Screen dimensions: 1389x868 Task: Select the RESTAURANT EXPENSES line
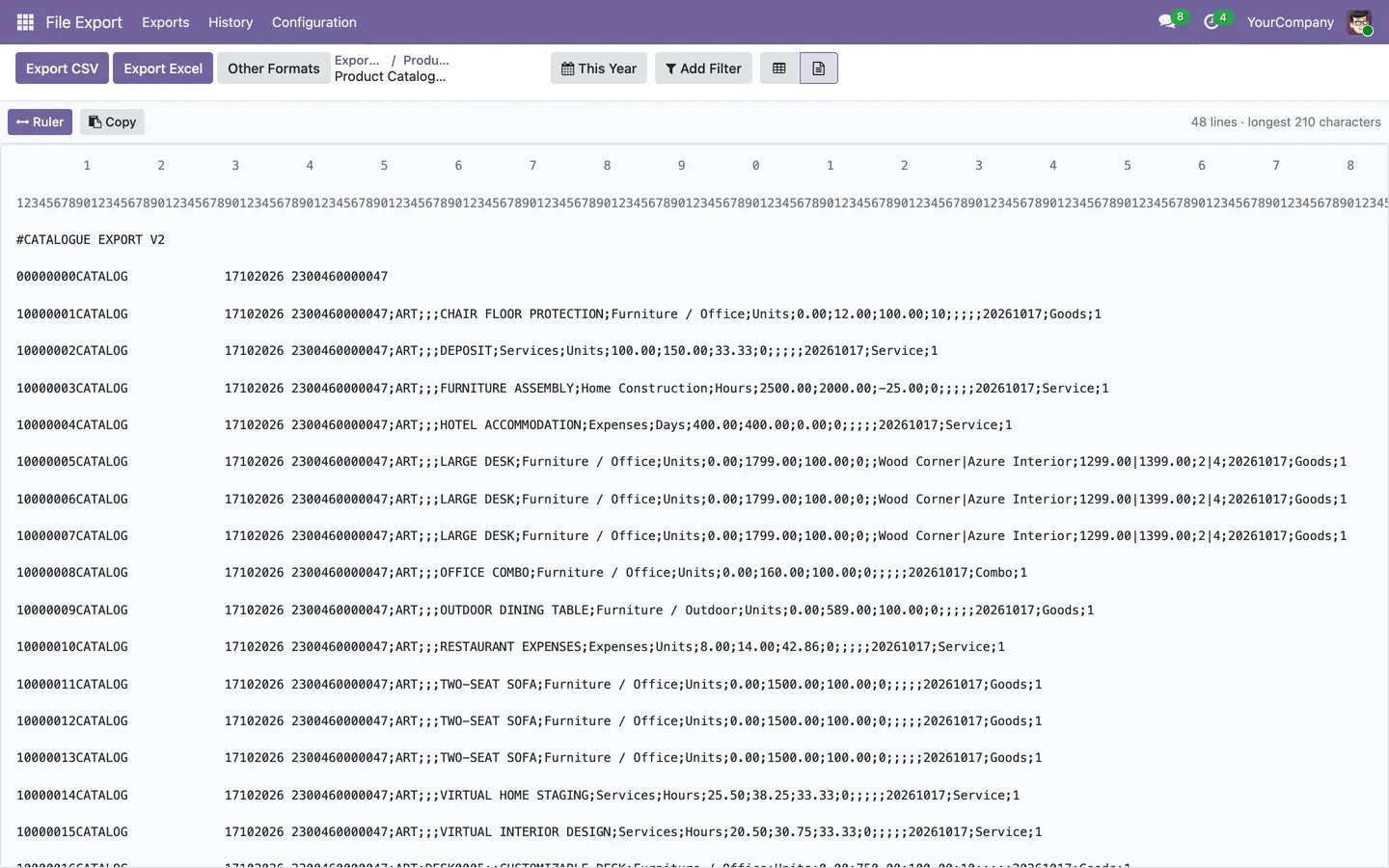tap(510, 646)
